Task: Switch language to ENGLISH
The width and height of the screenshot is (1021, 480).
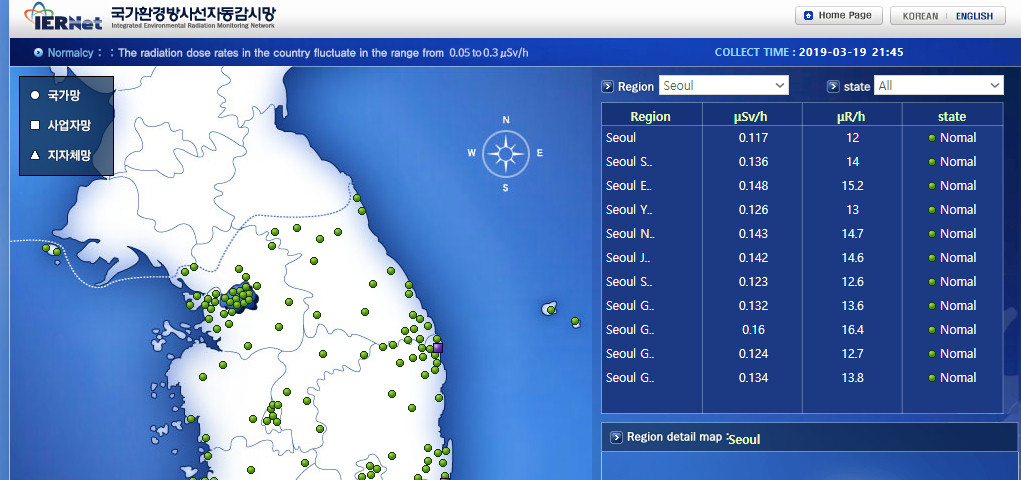Action: point(974,16)
